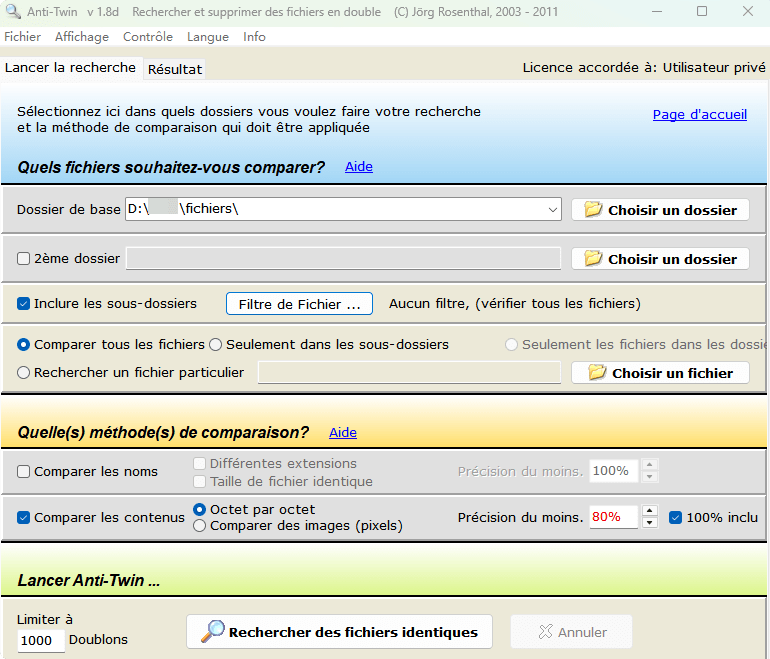The image size is (770, 659).
Task: Enable the 2ème dossier checkbox
Action: point(24,258)
